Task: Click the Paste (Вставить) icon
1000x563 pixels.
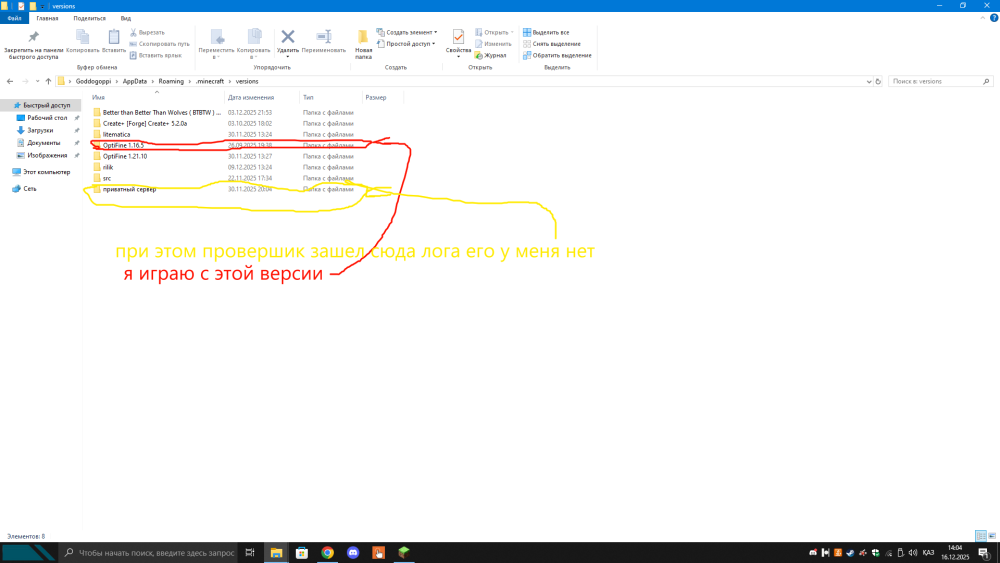Action: click(114, 37)
